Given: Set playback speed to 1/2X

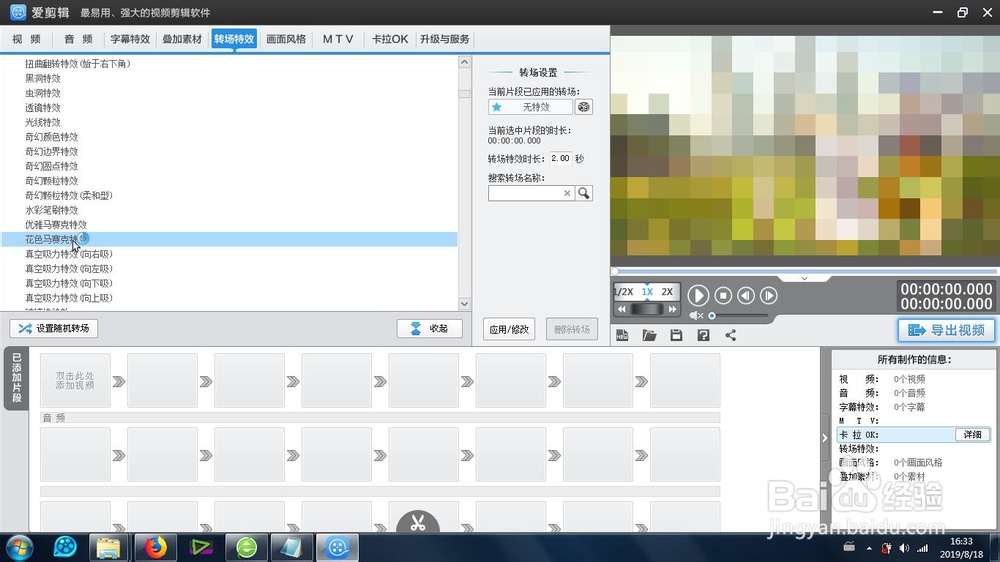Looking at the screenshot, I should click(624, 292).
